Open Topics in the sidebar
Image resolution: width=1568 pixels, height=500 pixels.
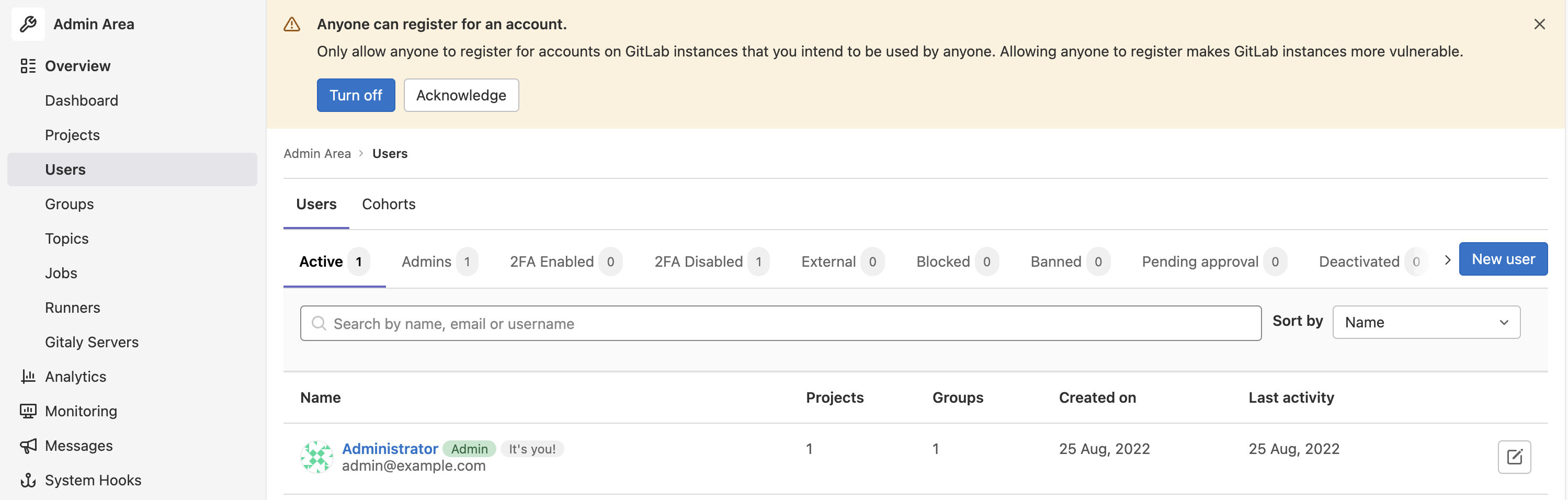(x=132, y=238)
